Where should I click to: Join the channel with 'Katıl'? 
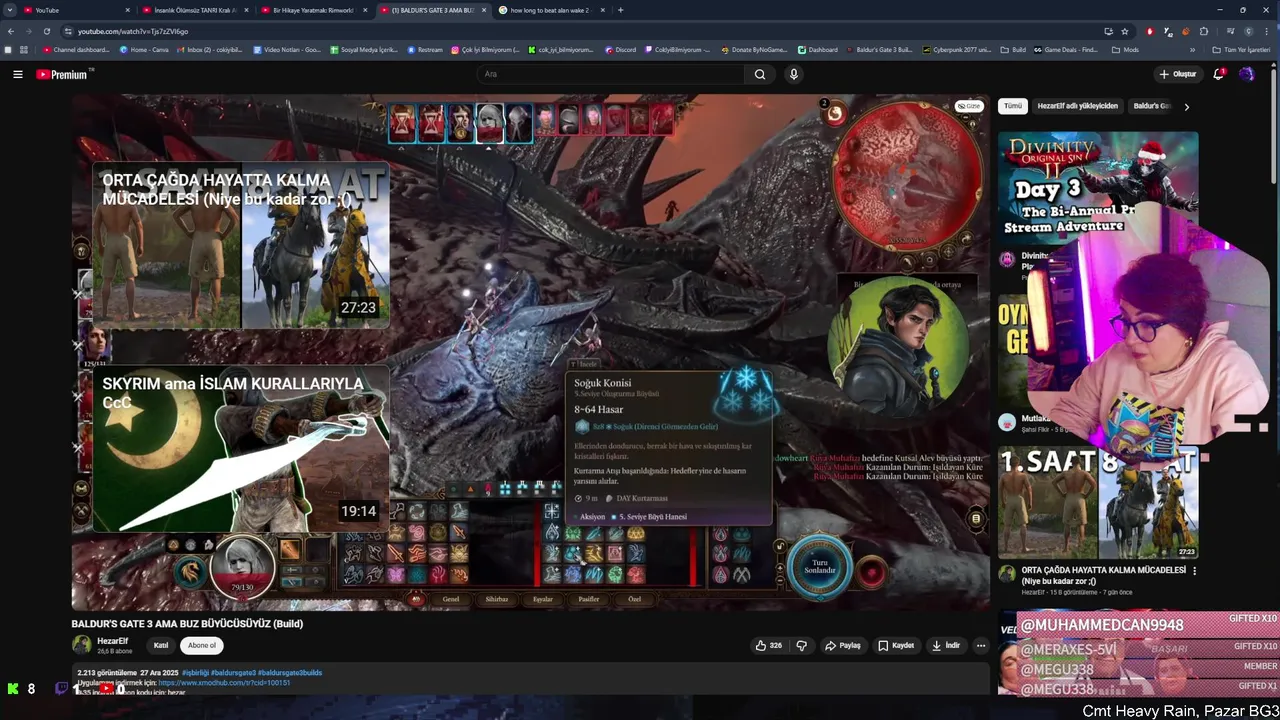(161, 645)
